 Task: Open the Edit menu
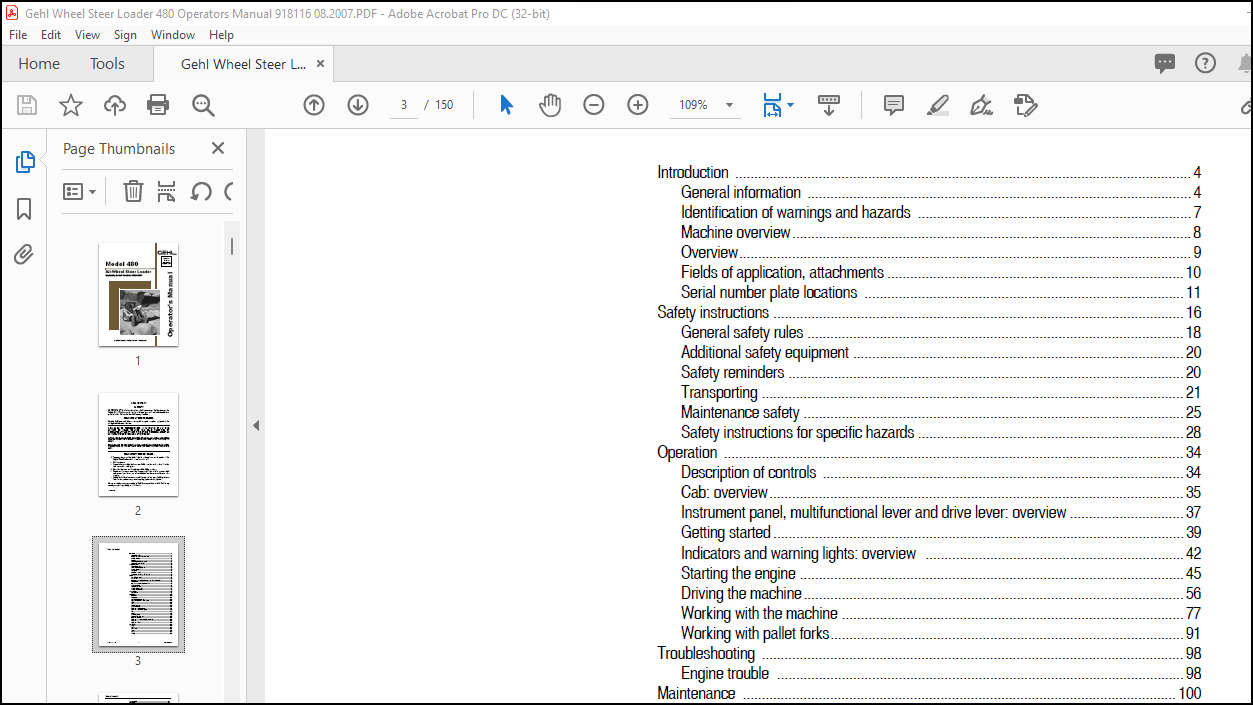(x=51, y=34)
